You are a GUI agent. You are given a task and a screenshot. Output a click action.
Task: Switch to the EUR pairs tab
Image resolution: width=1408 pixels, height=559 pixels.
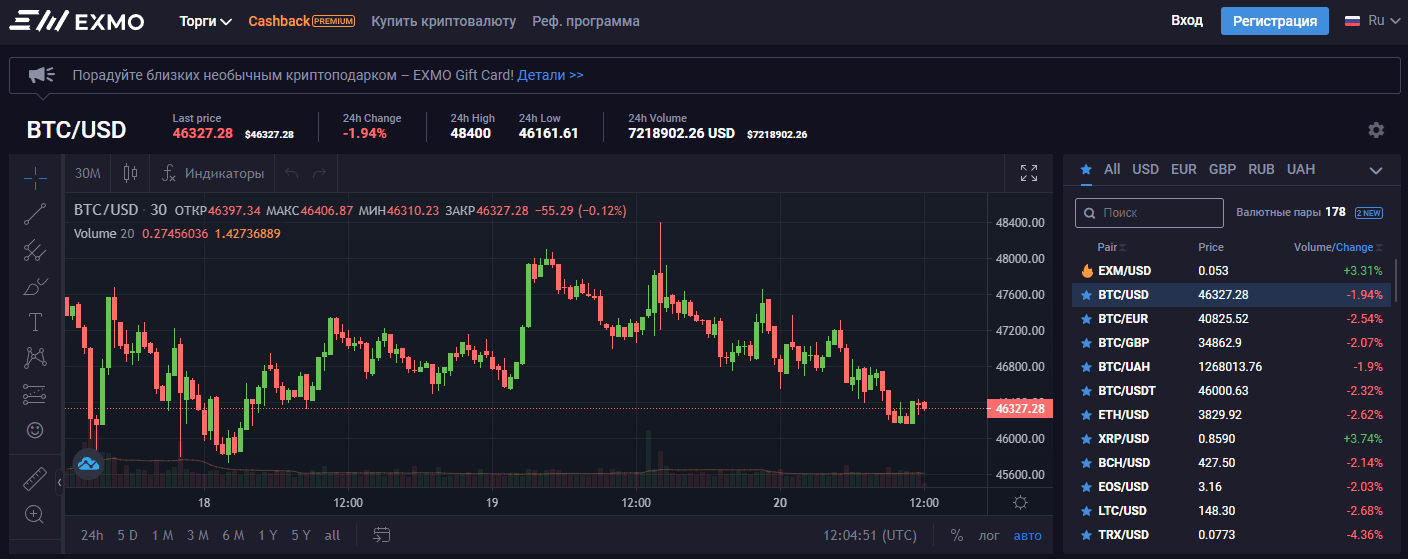1184,169
